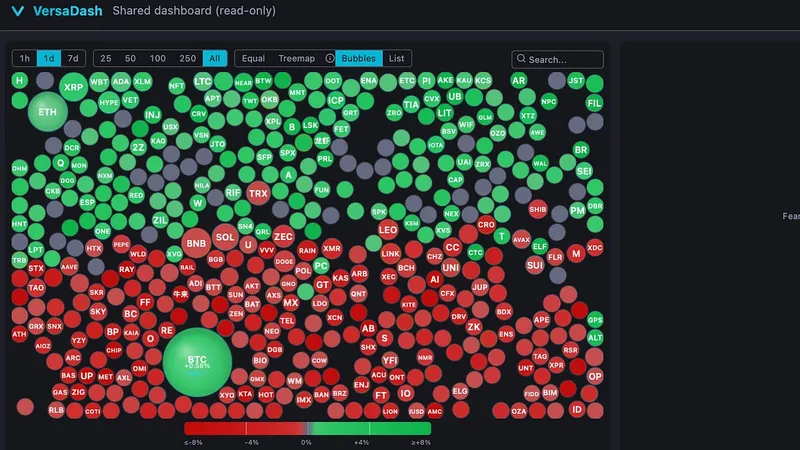Open the ZEC bubble
Viewport: 800px width, 450px height.
(x=283, y=237)
